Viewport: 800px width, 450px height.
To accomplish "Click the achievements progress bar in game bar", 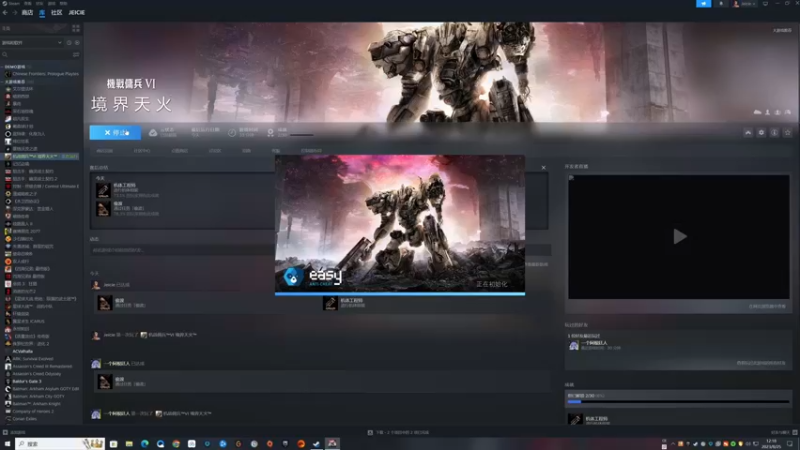I will click(x=302, y=135).
